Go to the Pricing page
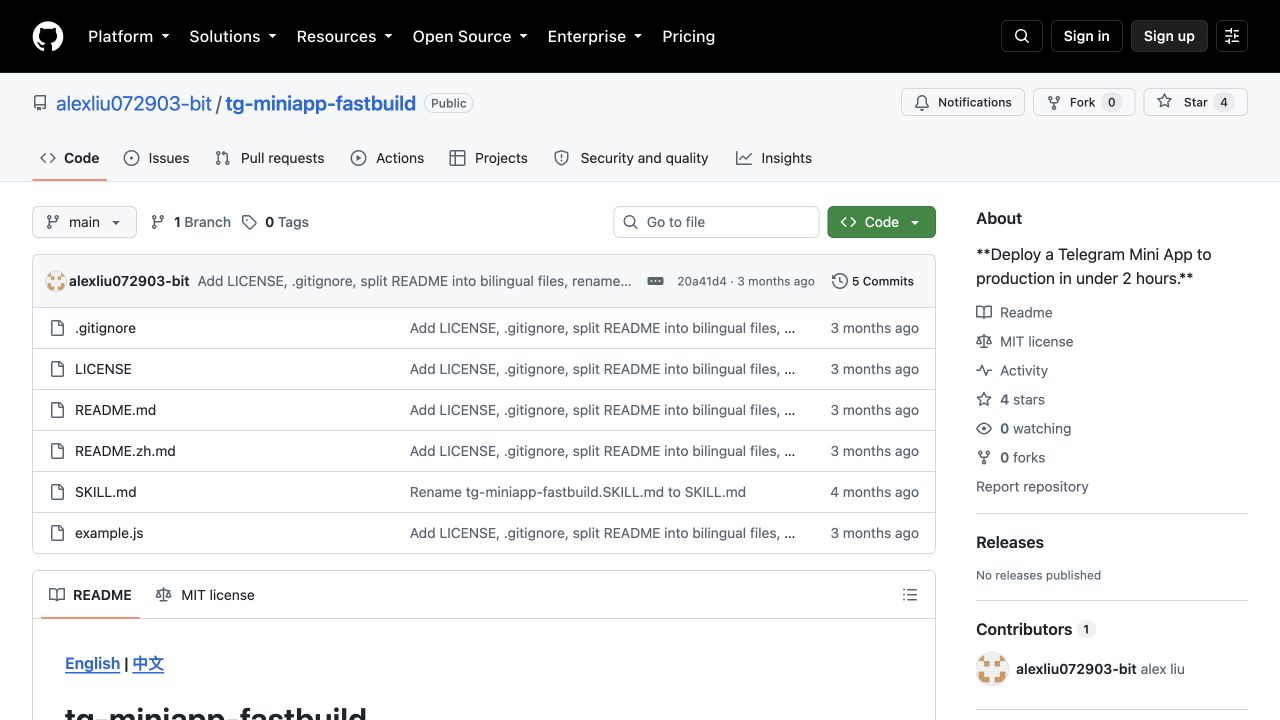1280x720 pixels. coord(688,36)
